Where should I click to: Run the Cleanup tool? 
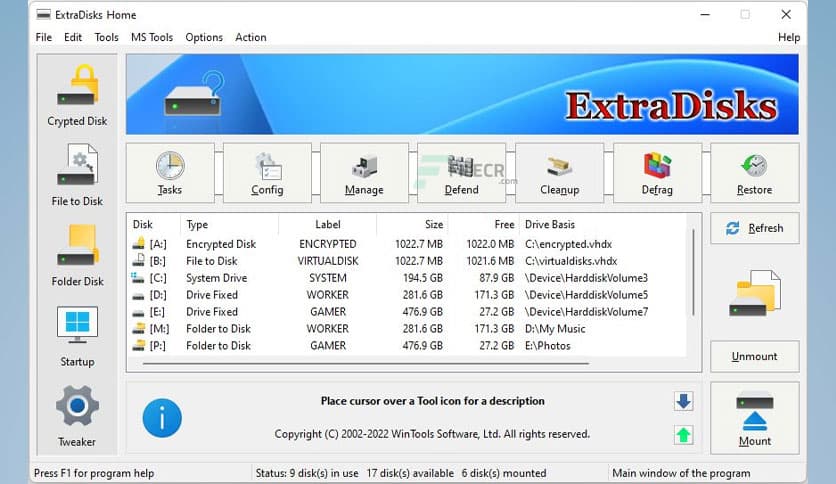(559, 173)
